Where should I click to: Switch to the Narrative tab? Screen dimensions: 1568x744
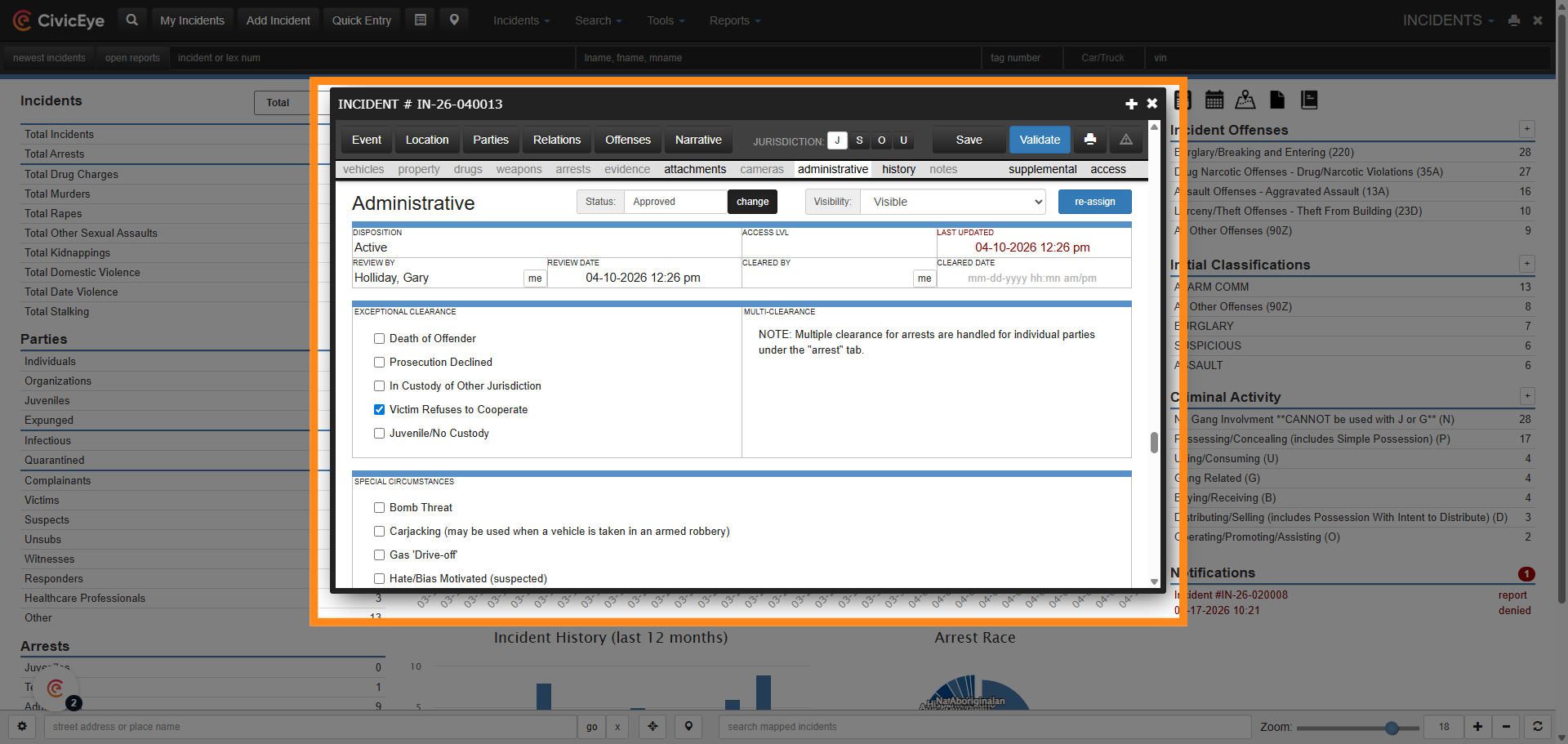click(x=698, y=140)
